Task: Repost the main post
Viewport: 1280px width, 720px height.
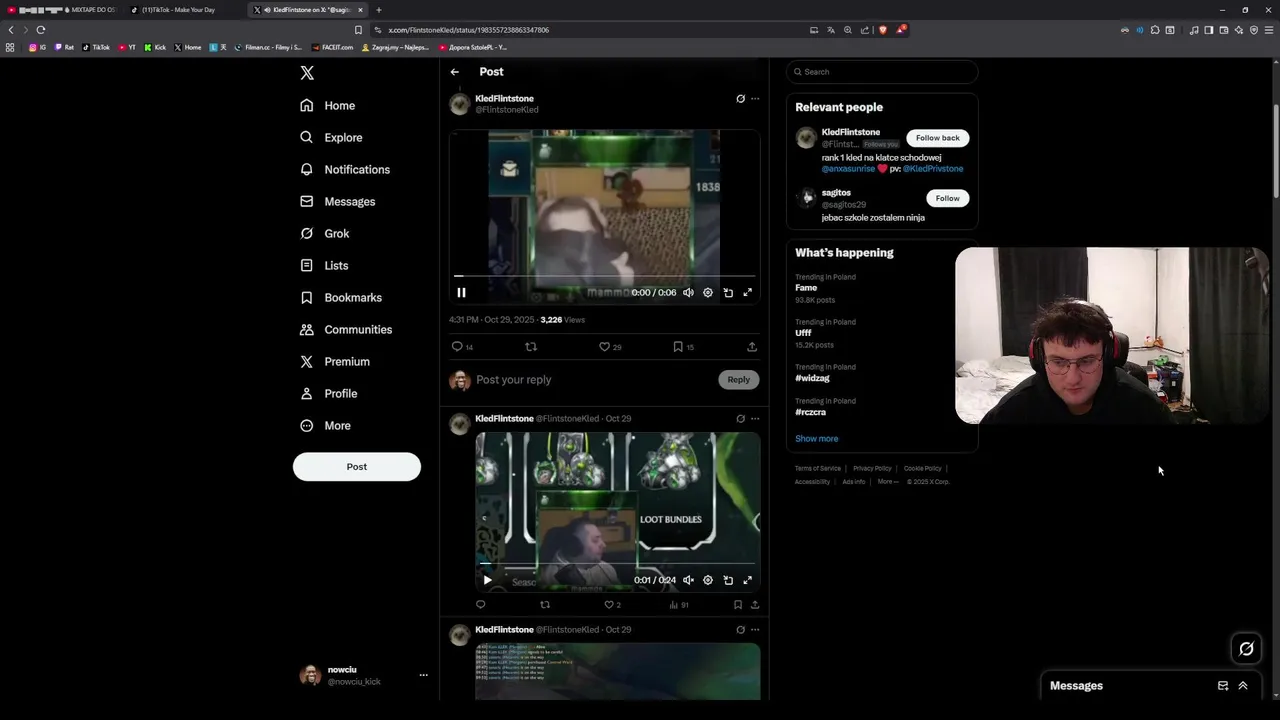Action: coord(531,347)
